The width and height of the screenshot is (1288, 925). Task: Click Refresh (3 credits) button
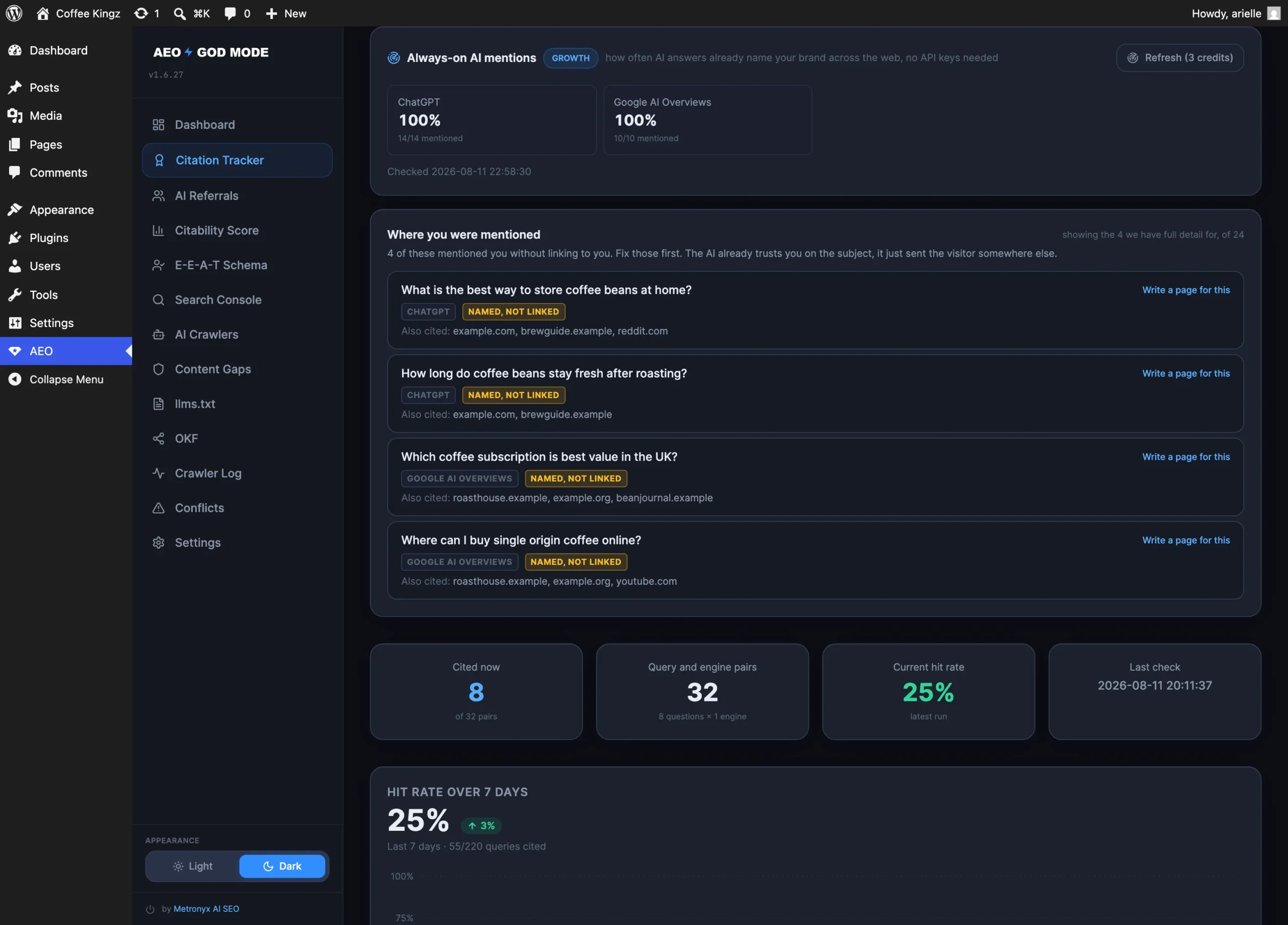[1180, 57]
